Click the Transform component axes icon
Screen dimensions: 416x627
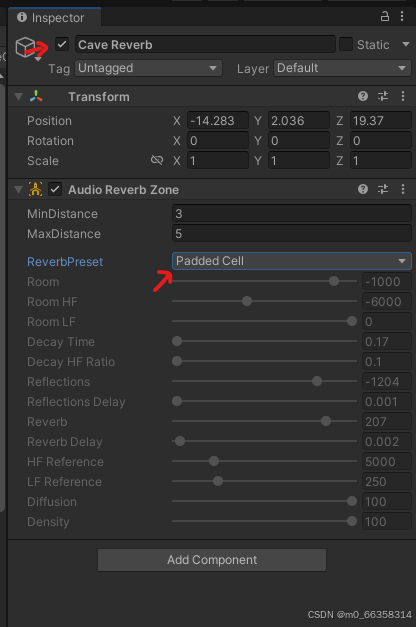pyautogui.click(x=36, y=96)
